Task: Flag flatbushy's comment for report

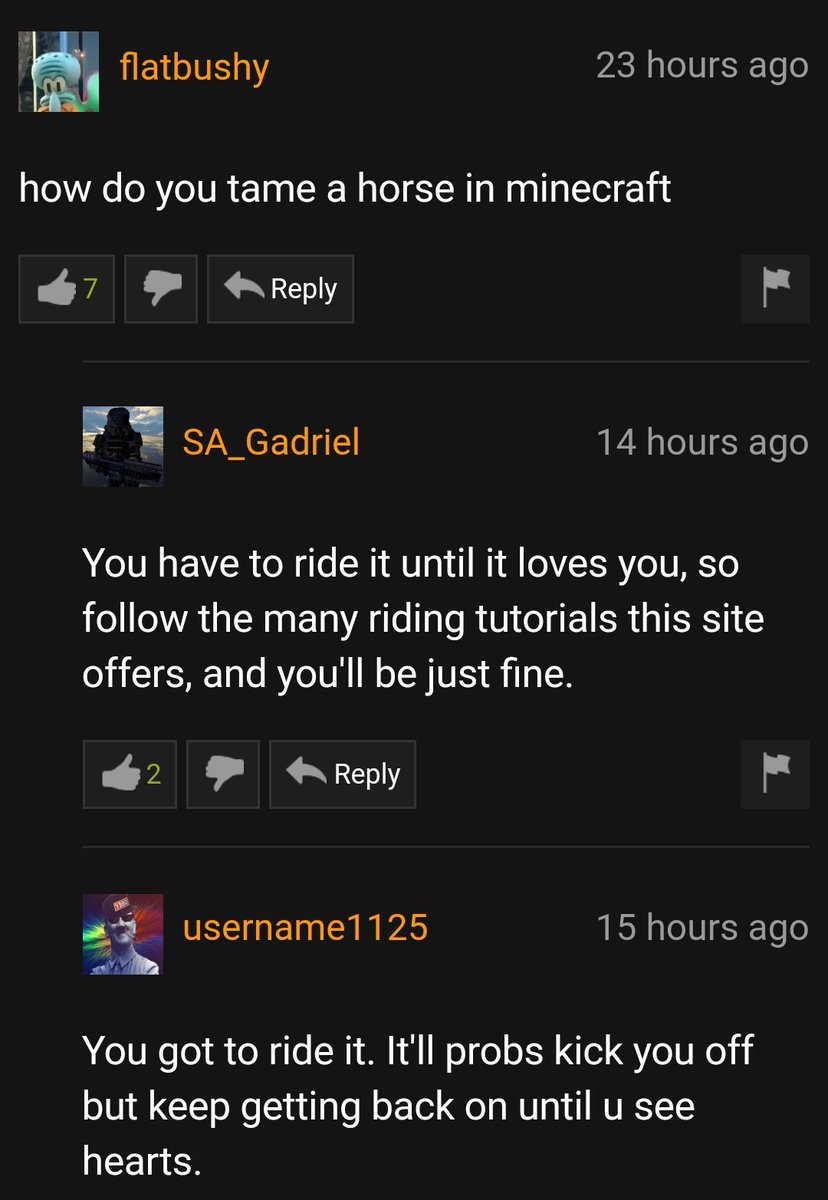Action: tap(775, 289)
